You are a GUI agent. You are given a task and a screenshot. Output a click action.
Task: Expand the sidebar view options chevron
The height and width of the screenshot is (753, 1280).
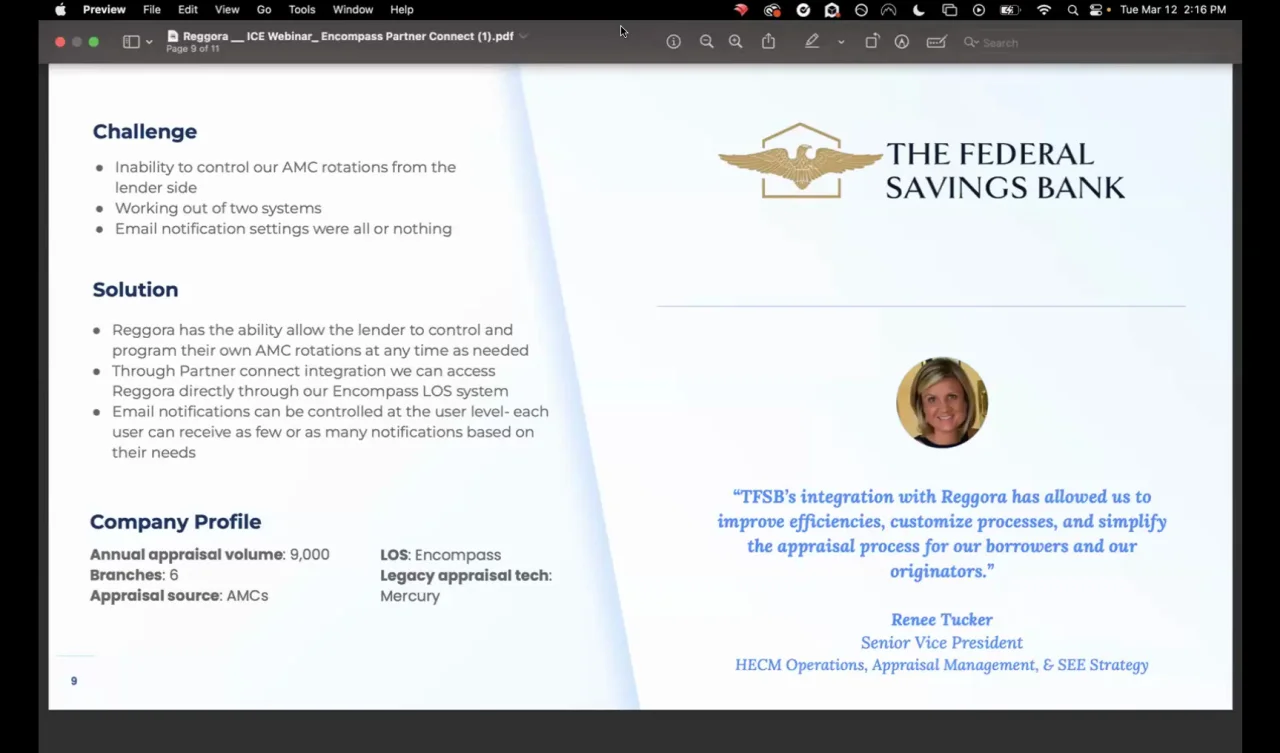point(149,42)
